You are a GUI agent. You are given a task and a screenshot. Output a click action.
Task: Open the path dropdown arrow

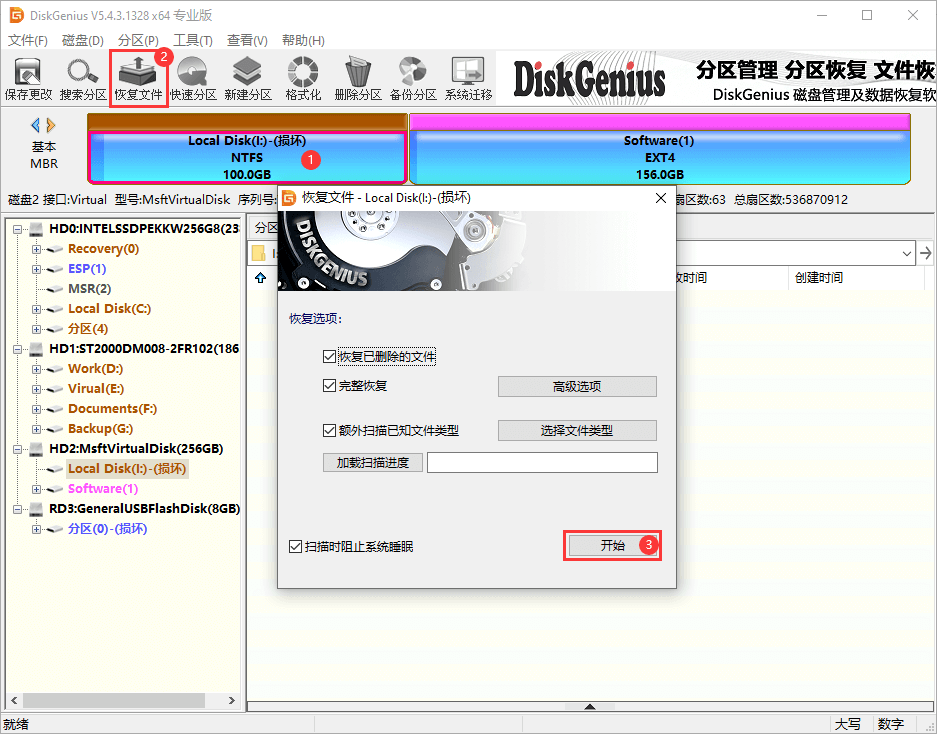907,253
